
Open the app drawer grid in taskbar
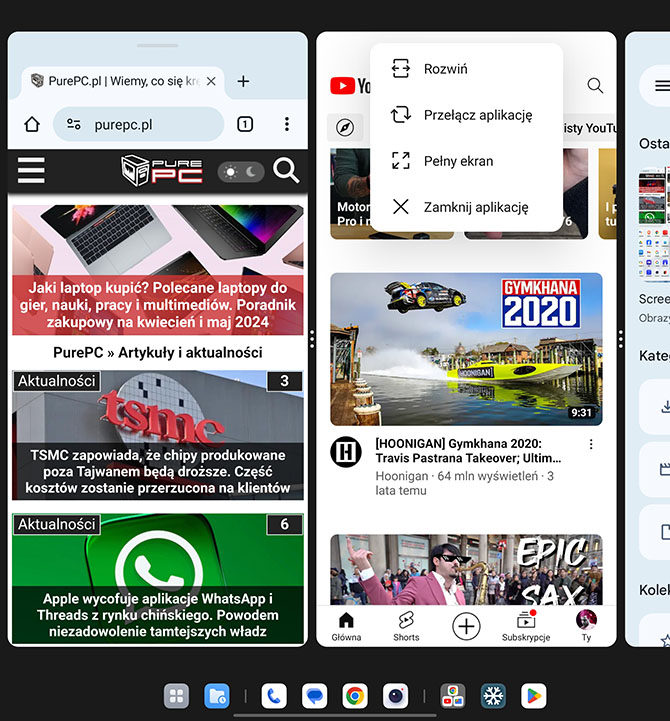(x=176, y=696)
